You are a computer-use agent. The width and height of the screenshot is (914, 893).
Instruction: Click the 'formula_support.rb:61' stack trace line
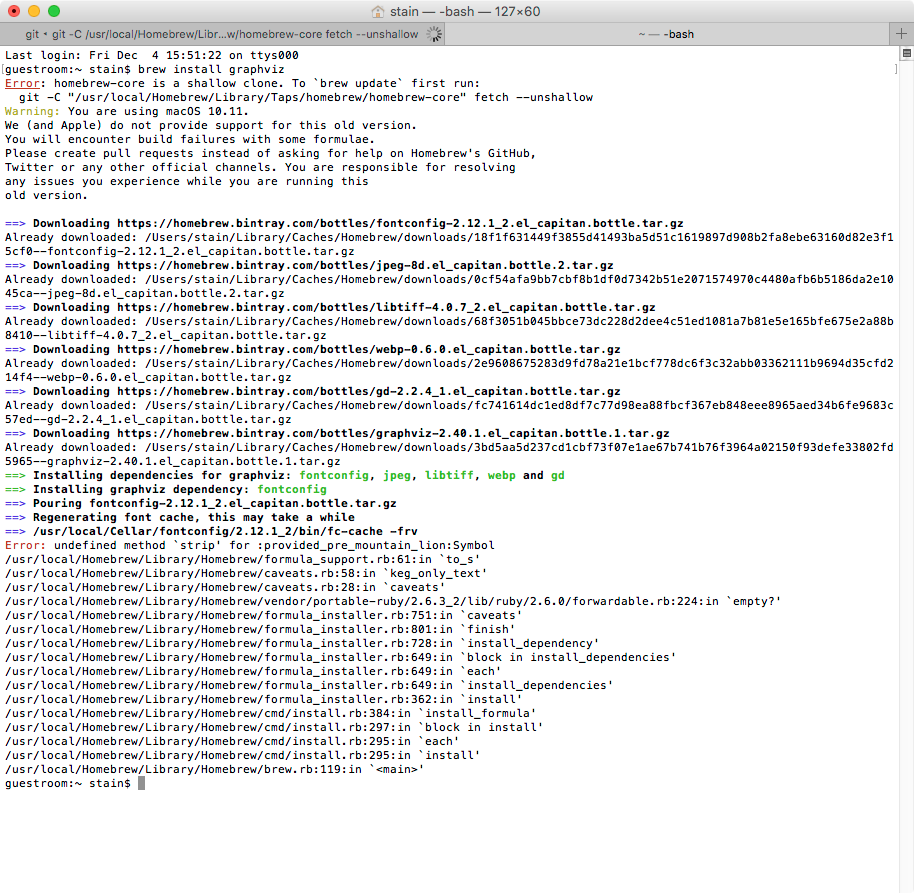click(x=242, y=559)
